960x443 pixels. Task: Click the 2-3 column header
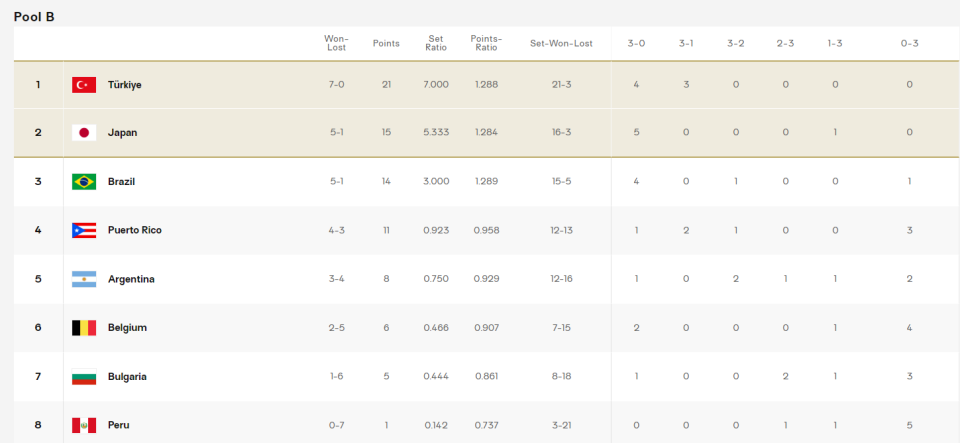tap(786, 43)
